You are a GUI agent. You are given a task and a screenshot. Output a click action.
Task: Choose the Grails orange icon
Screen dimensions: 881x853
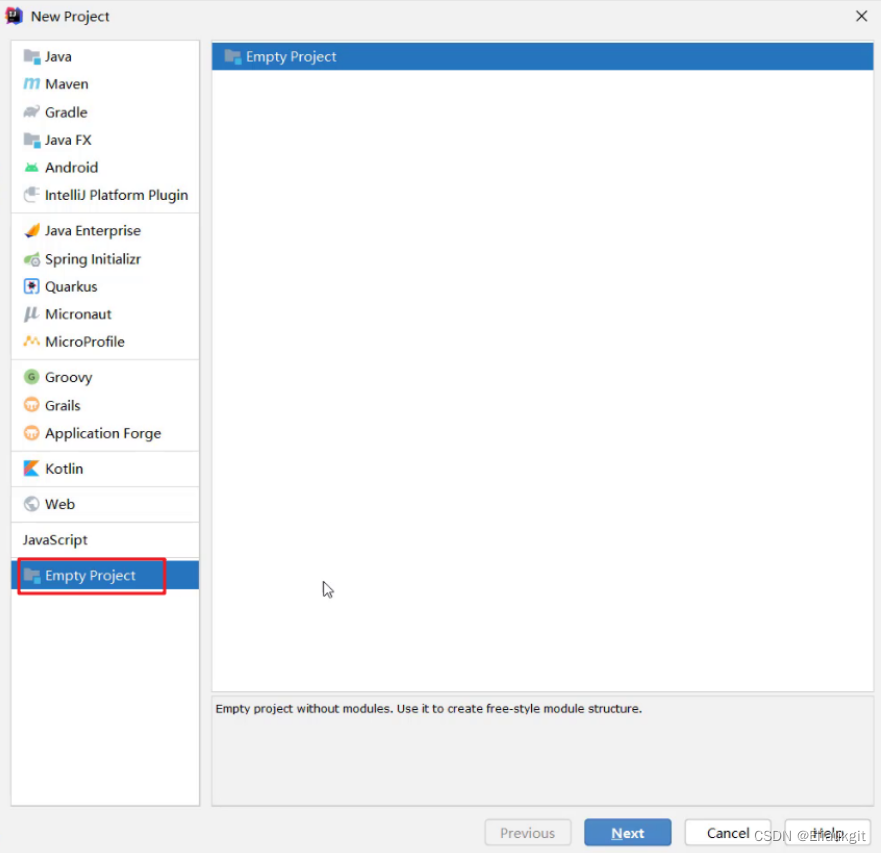[x=31, y=405]
